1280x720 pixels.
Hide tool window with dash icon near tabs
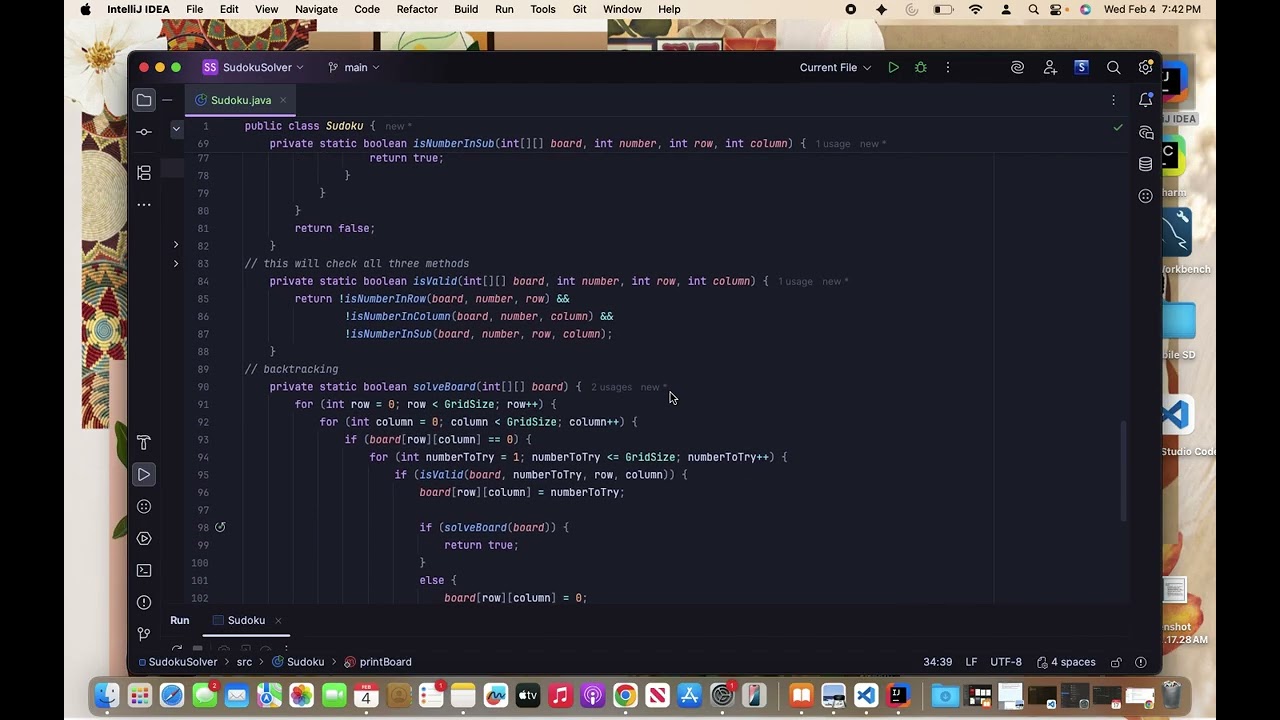[168, 100]
